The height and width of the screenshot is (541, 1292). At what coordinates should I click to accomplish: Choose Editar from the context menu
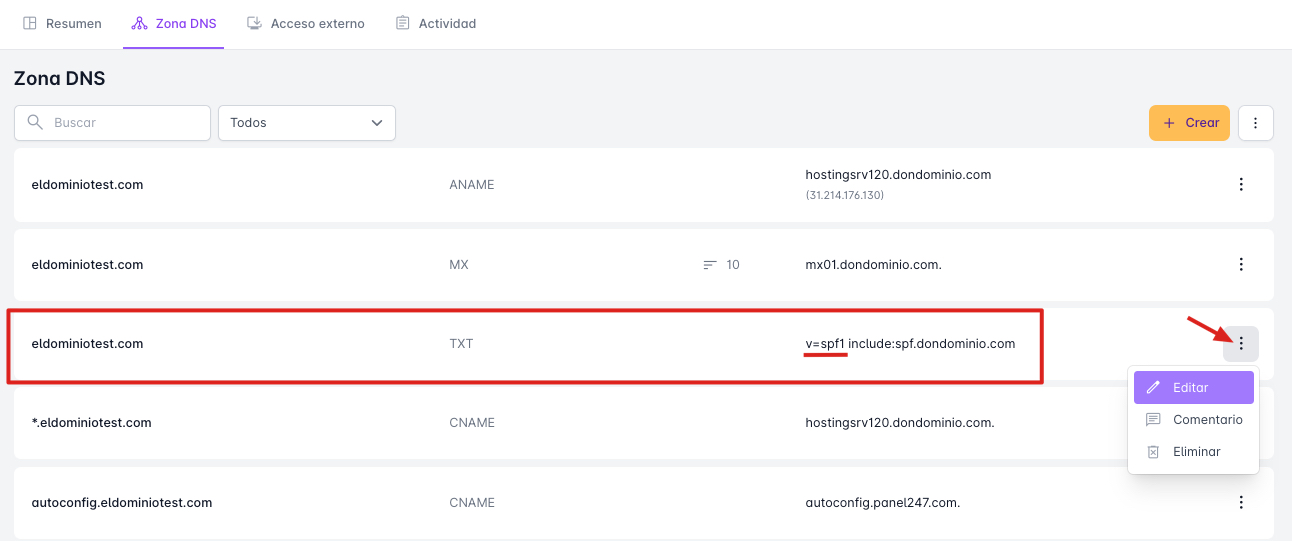(x=1193, y=388)
